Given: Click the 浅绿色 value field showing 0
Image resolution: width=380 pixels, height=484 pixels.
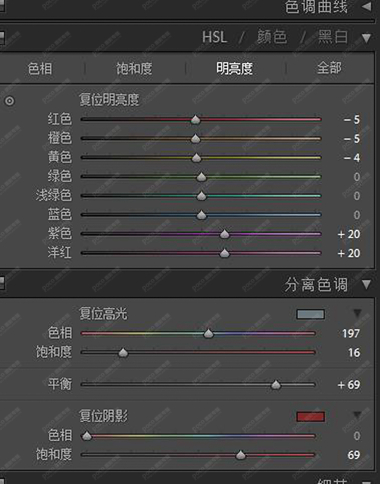Looking at the screenshot, I should pos(357,196).
